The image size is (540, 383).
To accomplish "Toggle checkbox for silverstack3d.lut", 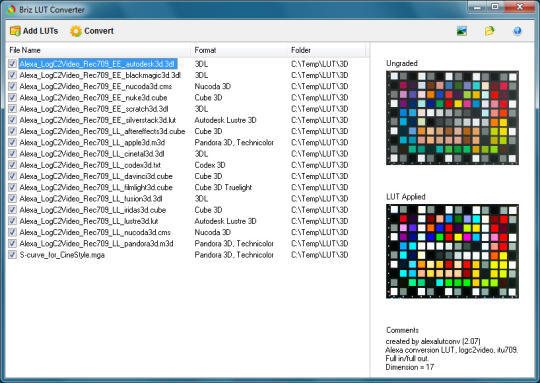I will (12, 120).
